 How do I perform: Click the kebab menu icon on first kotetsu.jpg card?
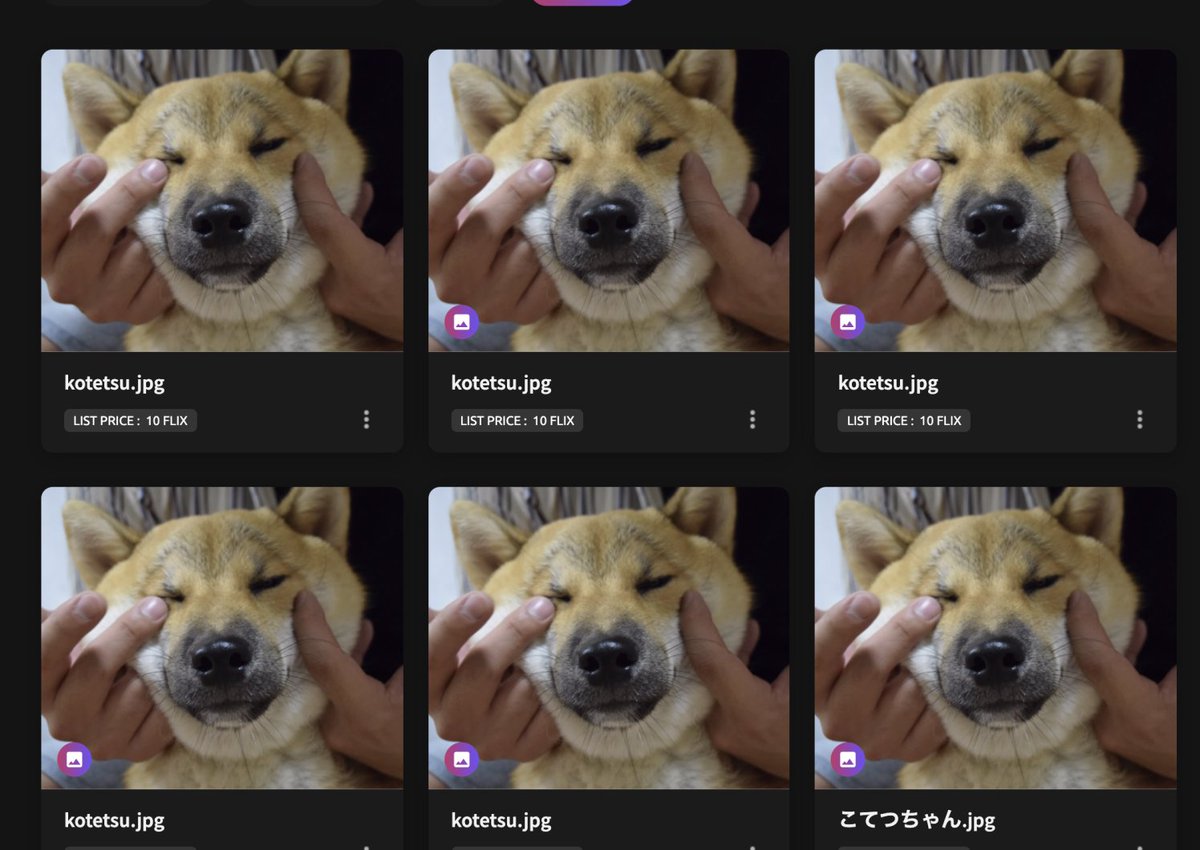[x=365, y=419]
